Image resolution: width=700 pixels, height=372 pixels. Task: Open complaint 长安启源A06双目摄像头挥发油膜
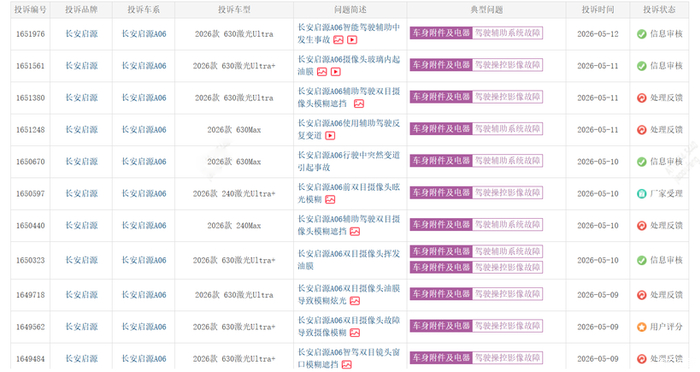pyautogui.click(x=349, y=260)
